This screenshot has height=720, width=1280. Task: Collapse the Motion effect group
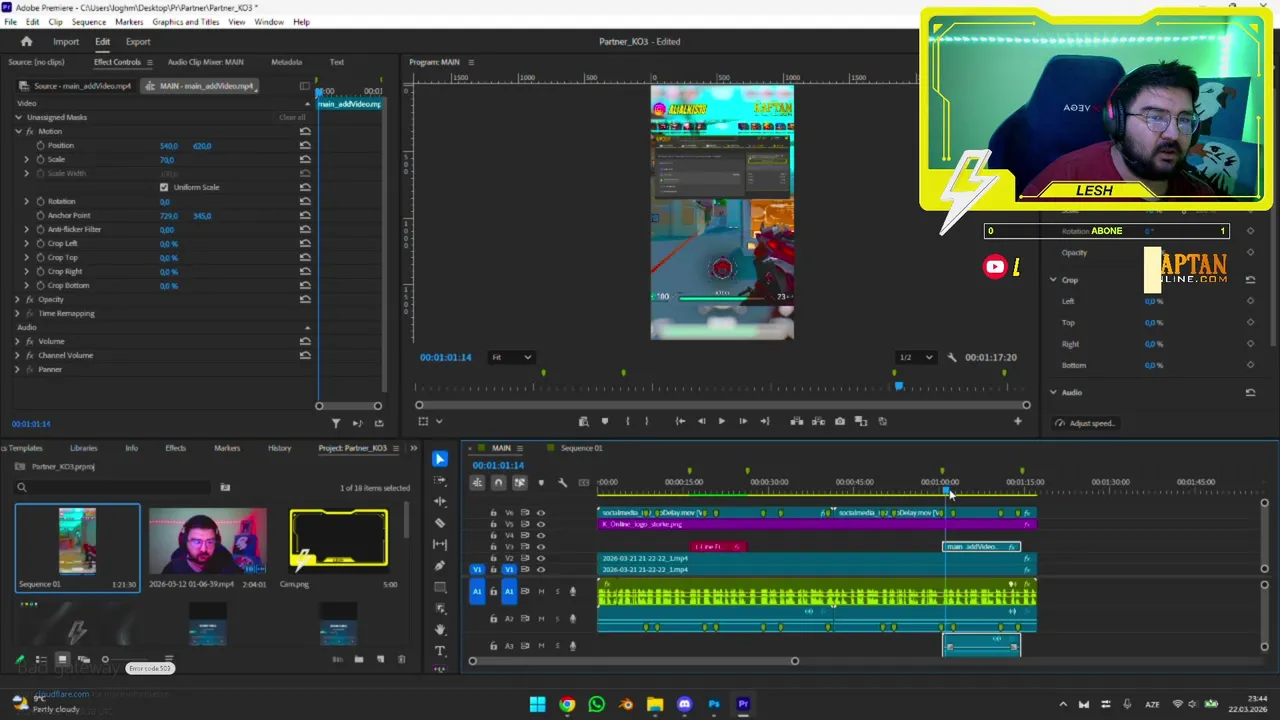tap(18, 131)
